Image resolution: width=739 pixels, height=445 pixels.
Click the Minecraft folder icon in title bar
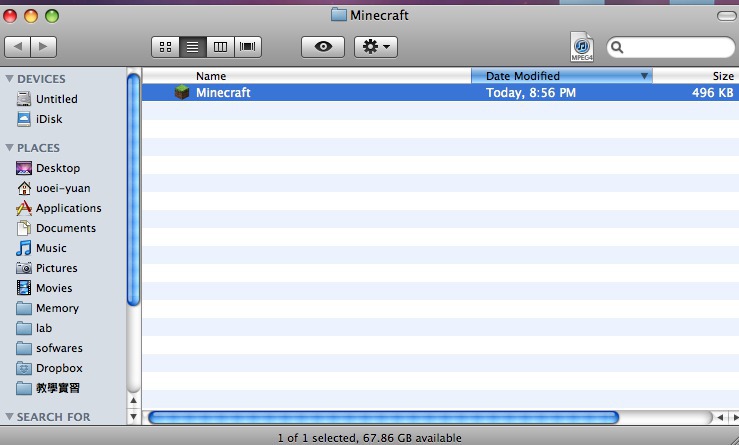click(x=338, y=15)
